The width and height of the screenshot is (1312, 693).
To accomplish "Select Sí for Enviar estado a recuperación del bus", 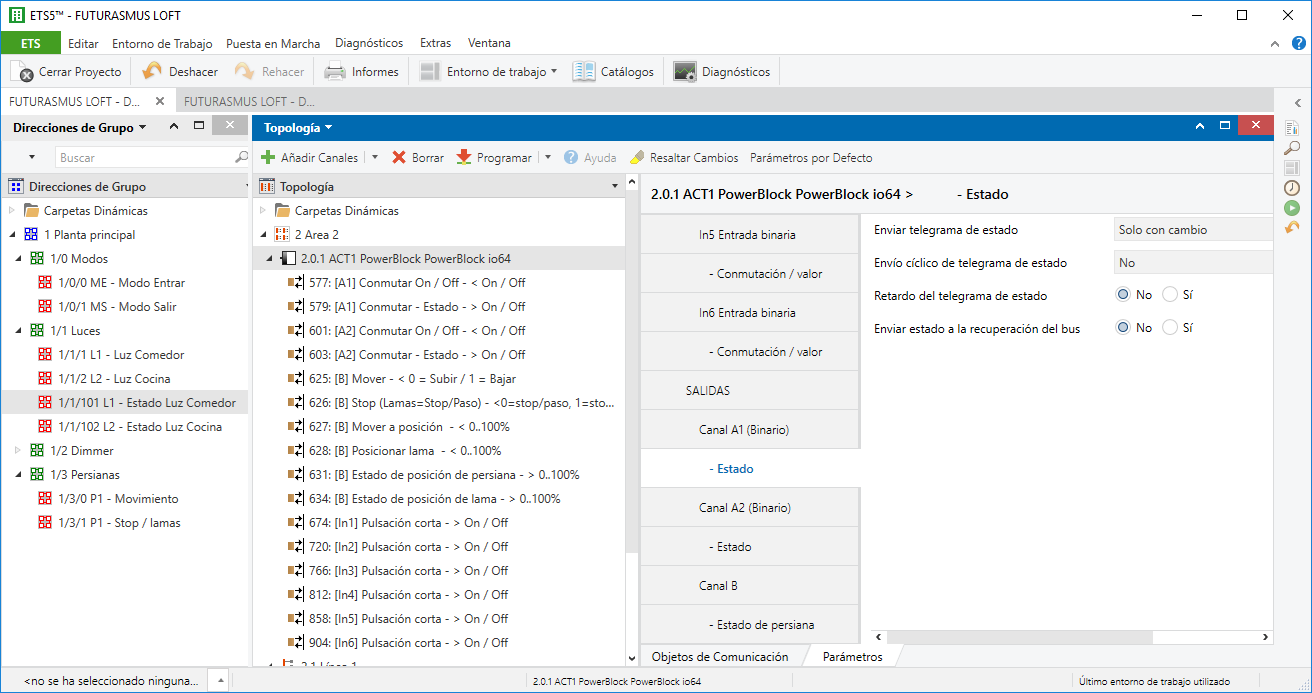I will pyautogui.click(x=1170, y=328).
